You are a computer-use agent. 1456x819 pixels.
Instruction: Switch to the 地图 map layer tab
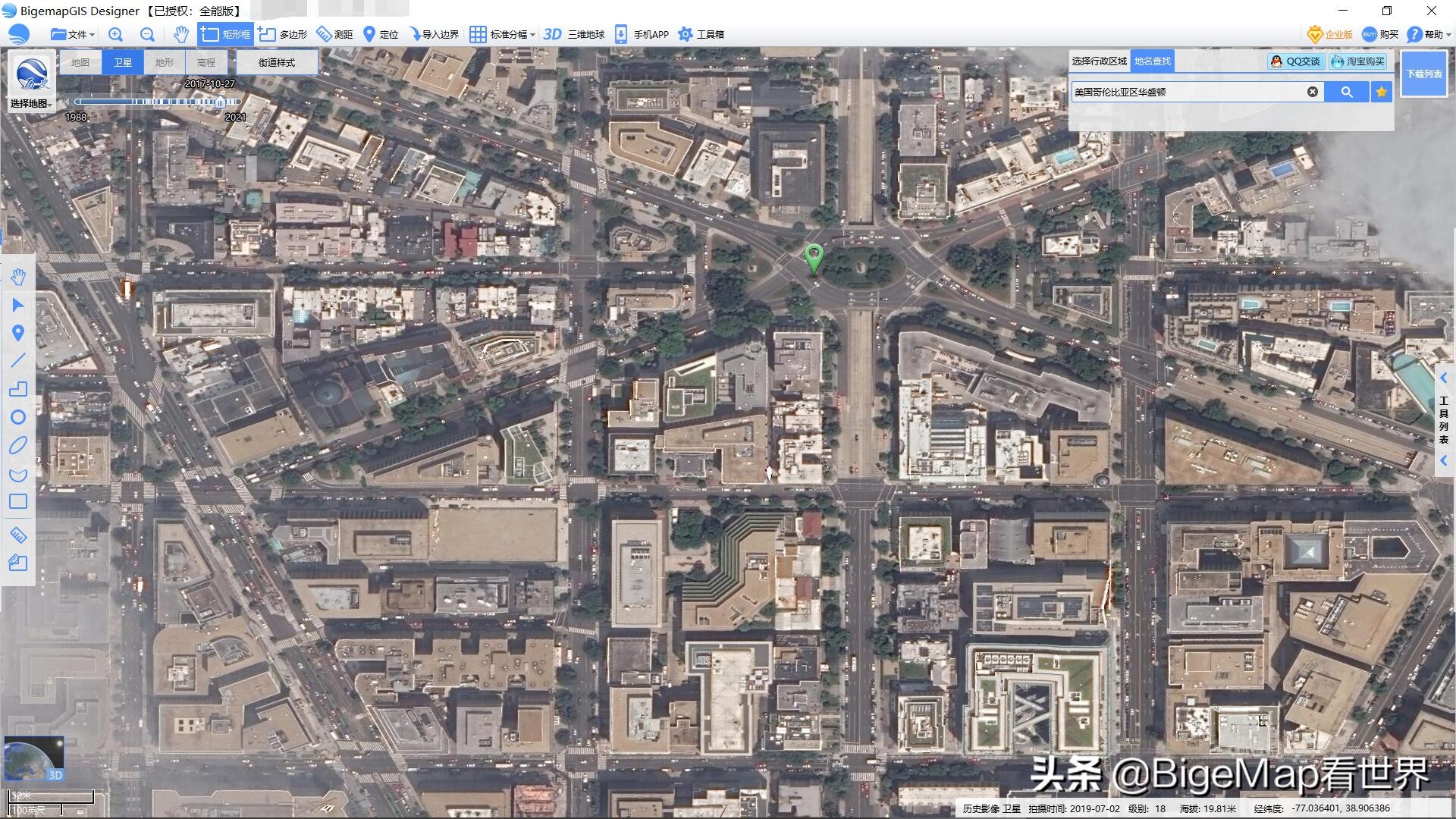(x=80, y=62)
